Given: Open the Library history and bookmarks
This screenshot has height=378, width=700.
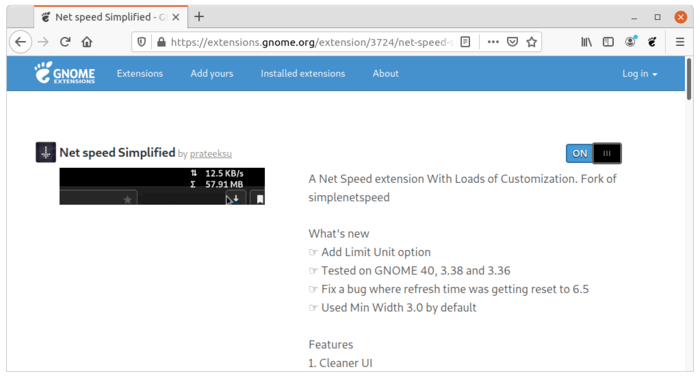Looking at the screenshot, I should click(x=586, y=42).
